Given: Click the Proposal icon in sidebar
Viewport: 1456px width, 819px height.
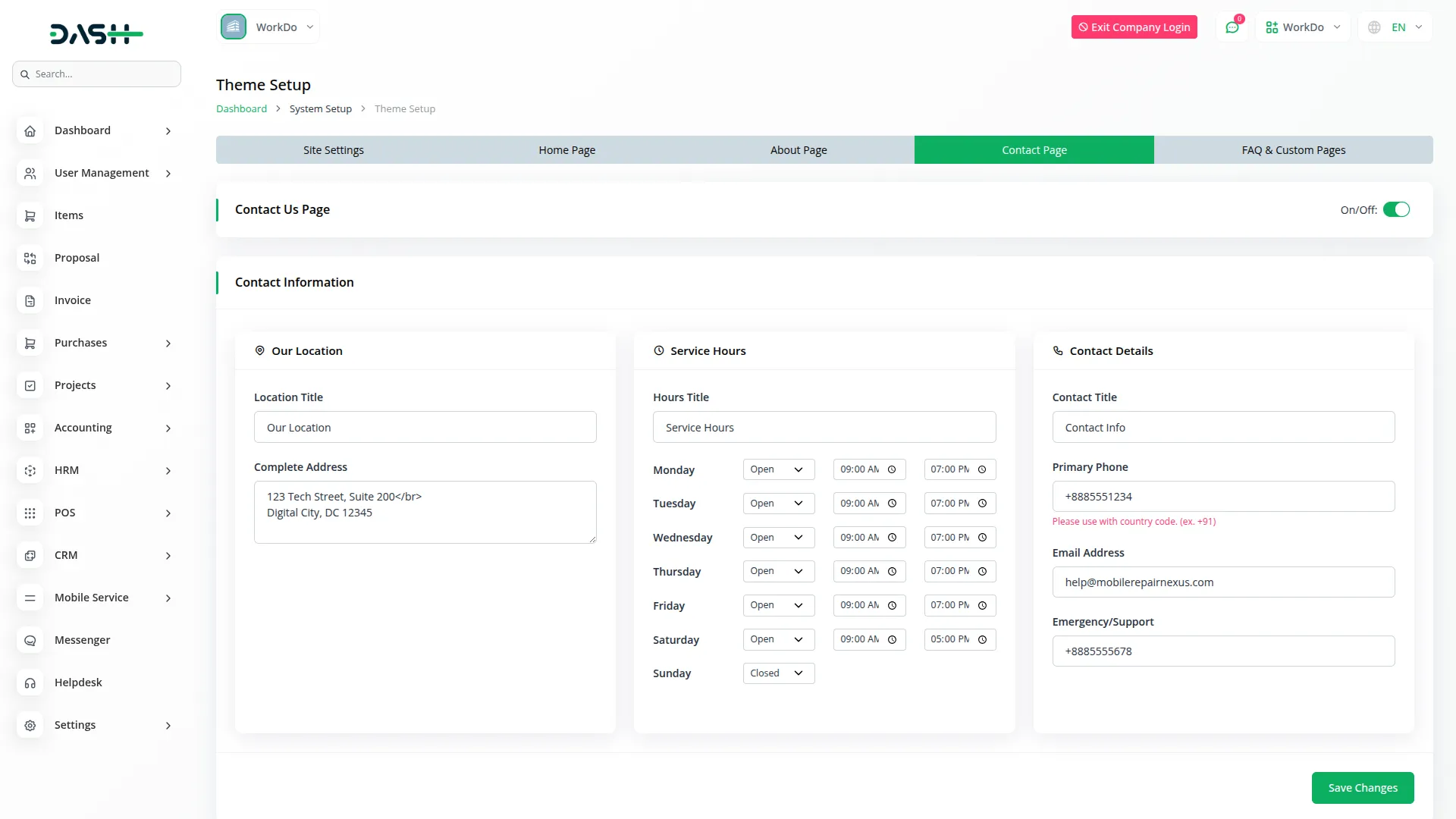Looking at the screenshot, I should (30, 259).
